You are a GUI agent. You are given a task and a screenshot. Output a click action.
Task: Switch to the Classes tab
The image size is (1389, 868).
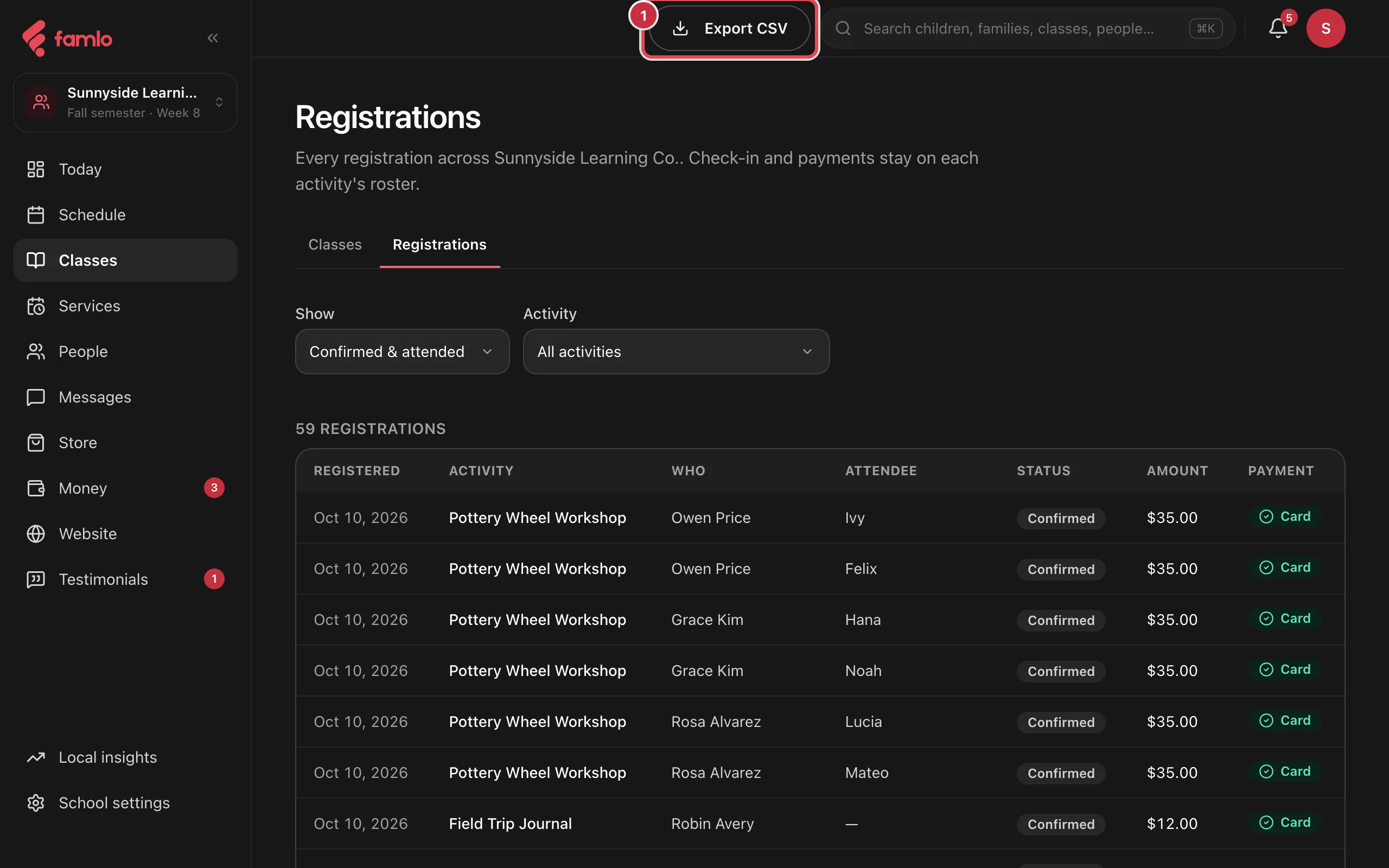pos(335,245)
